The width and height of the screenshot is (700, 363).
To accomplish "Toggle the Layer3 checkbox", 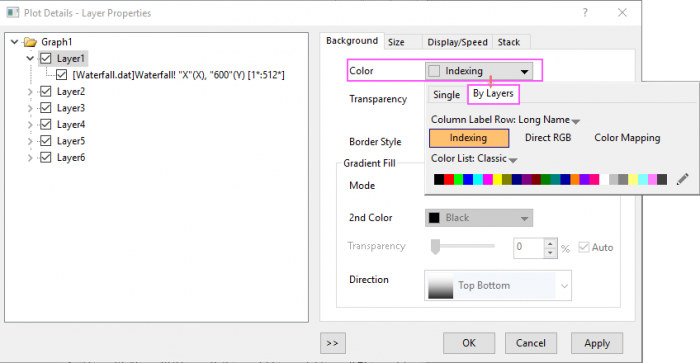I will 46,108.
